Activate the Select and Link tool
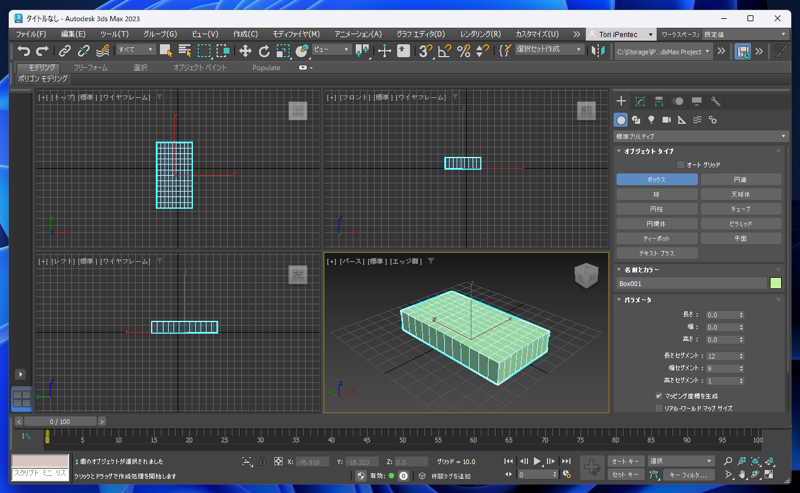The height and width of the screenshot is (493, 800). tap(64, 51)
